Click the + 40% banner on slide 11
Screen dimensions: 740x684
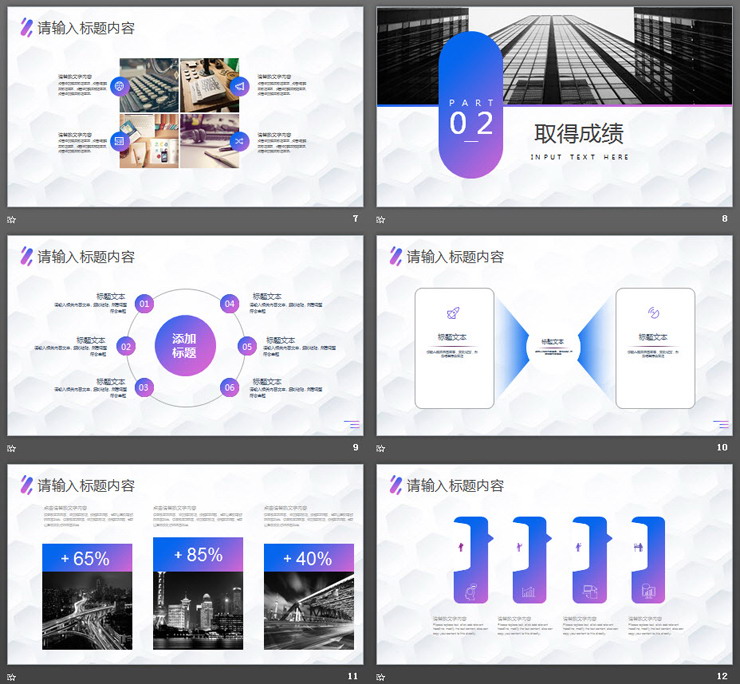[309, 558]
